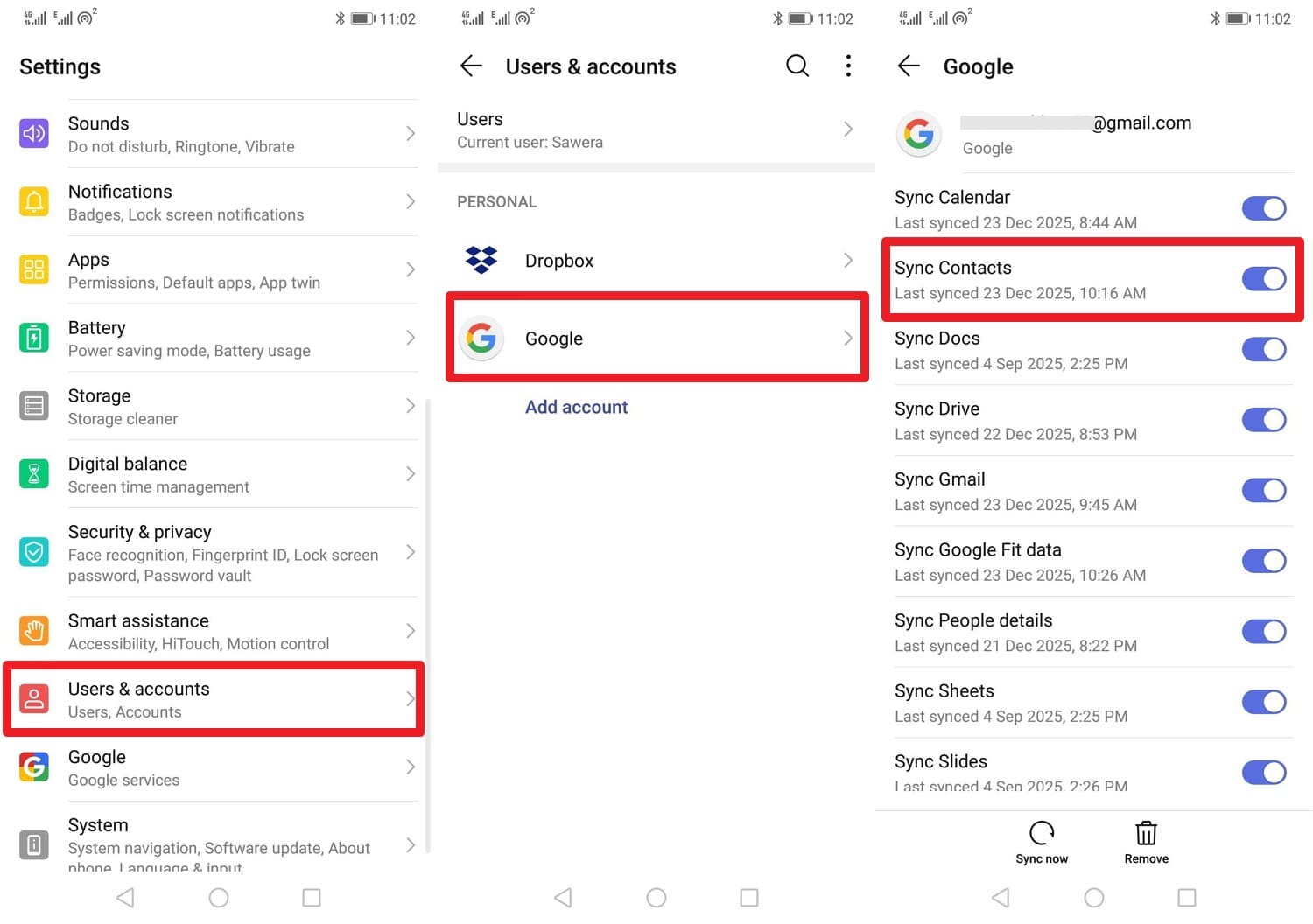Go back from the Google account screen

[x=909, y=66]
